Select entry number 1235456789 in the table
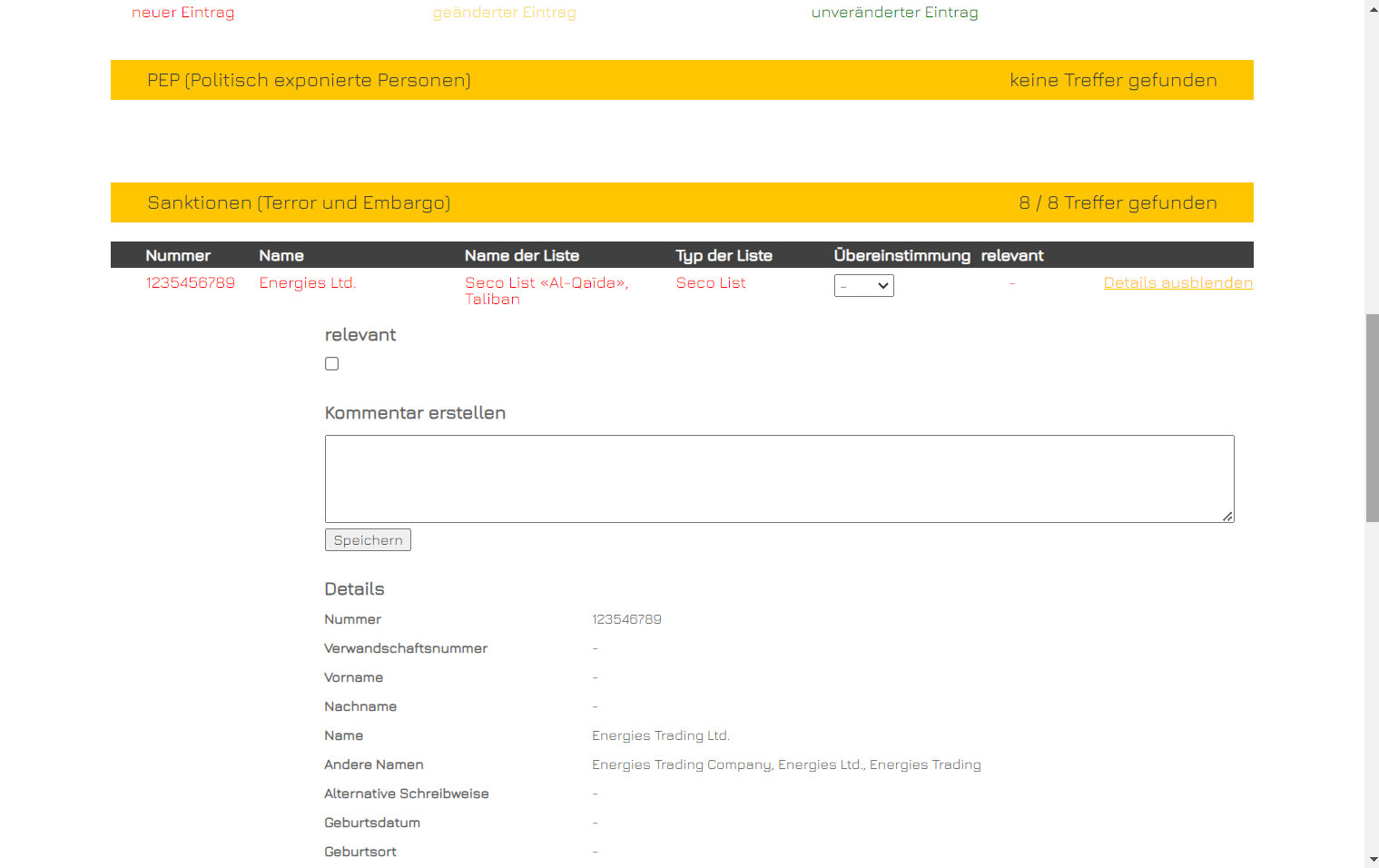Screen dimensions: 1379x868 190,283
